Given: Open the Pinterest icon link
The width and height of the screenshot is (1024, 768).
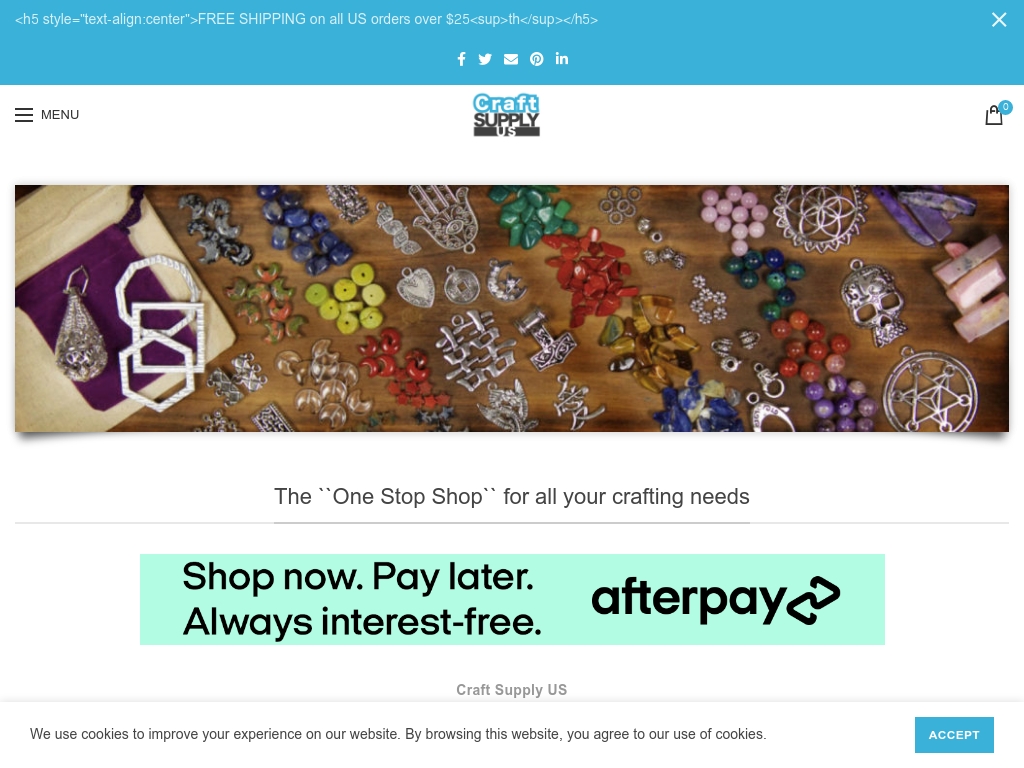Looking at the screenshot, I should coord(536,59).
